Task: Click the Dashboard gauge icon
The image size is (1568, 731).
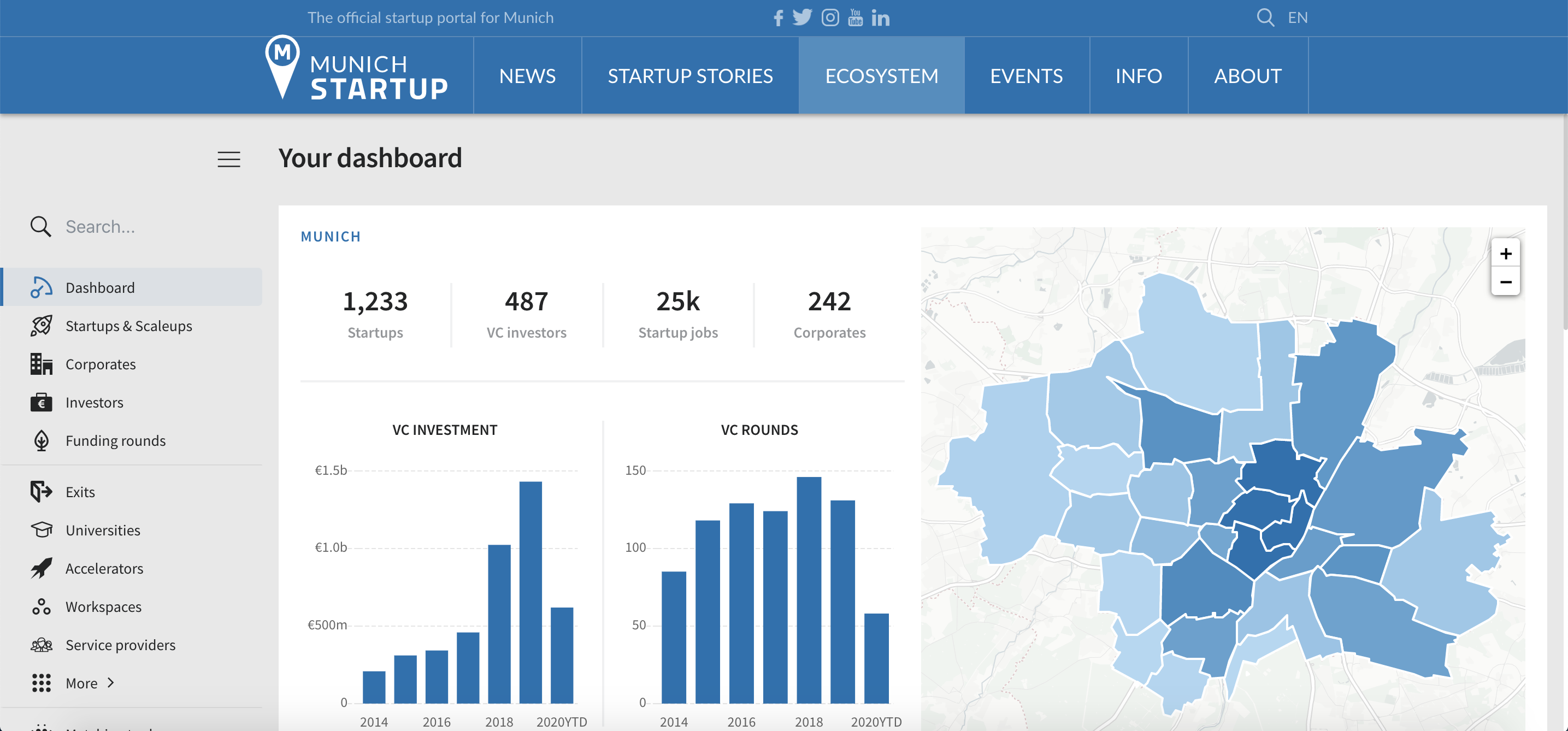Action: 41,287
